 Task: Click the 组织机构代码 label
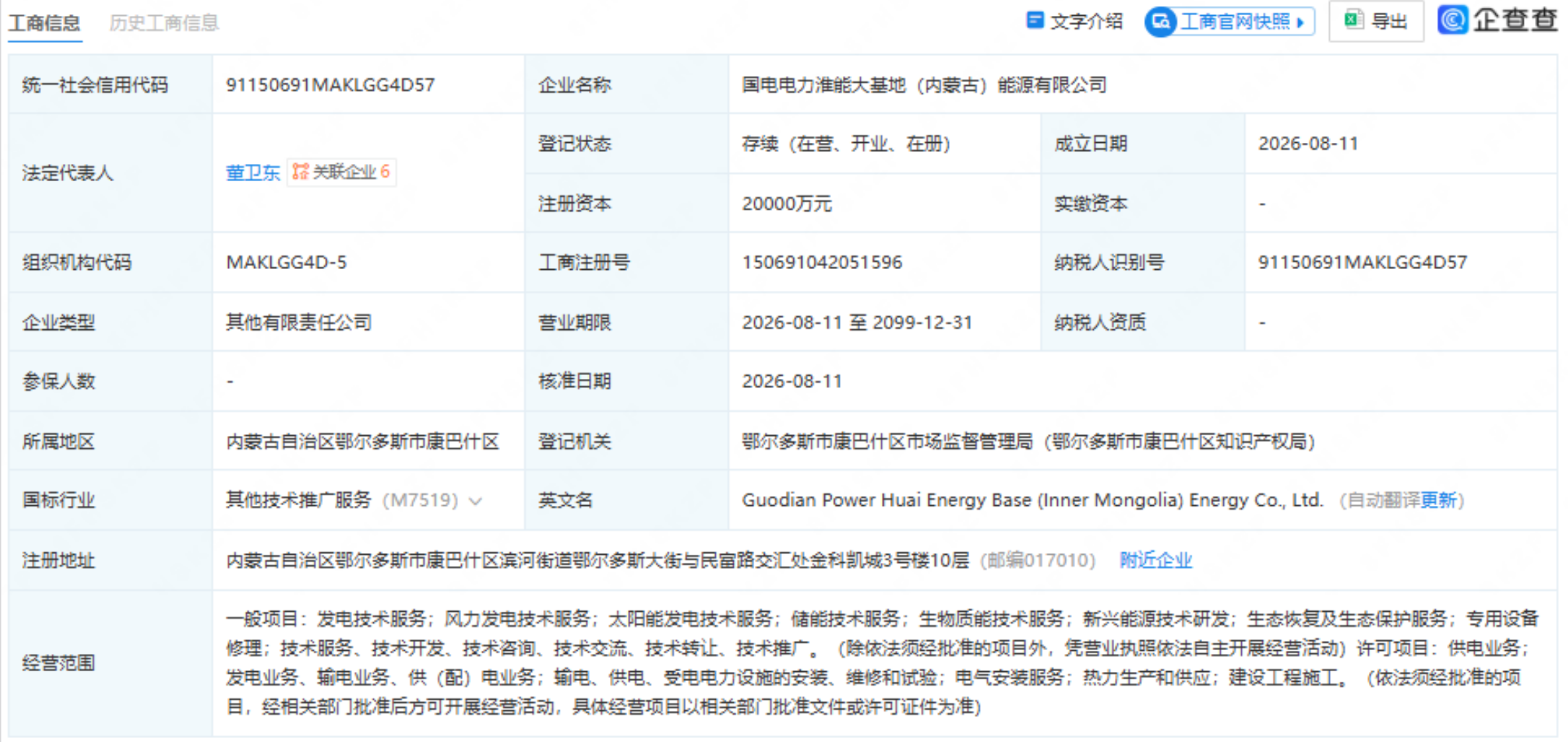(77, 263)
